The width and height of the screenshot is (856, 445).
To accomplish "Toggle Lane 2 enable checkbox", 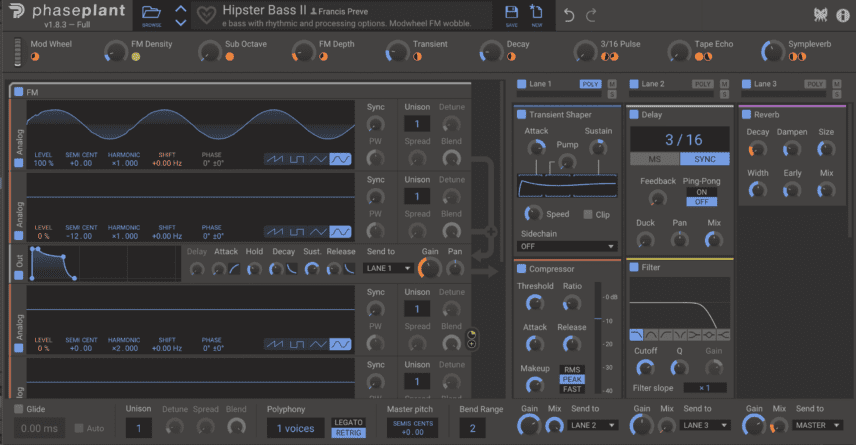I will 634,84.
